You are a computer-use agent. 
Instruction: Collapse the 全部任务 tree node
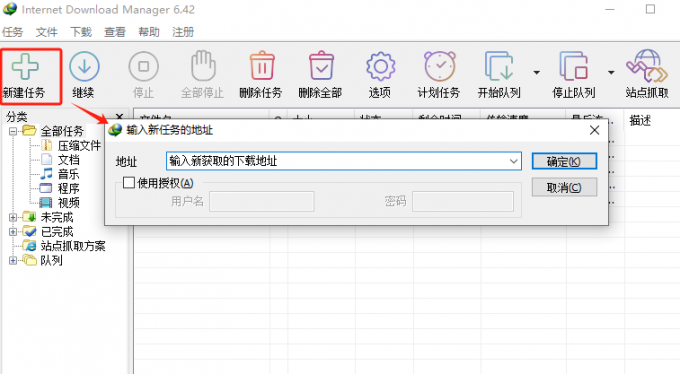coord(13,131)
